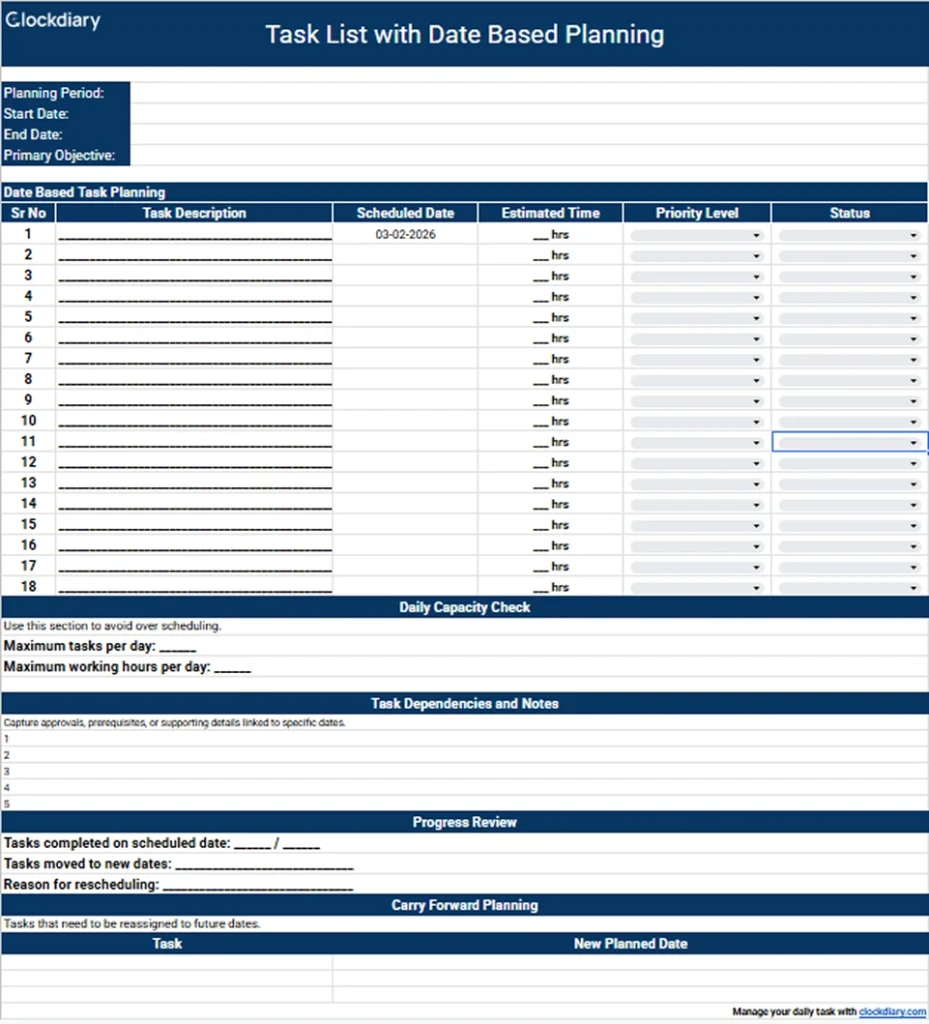Viewport: 929px width, 1024px height.
Task: Click the Clockdiary logo
Action: 53,20
